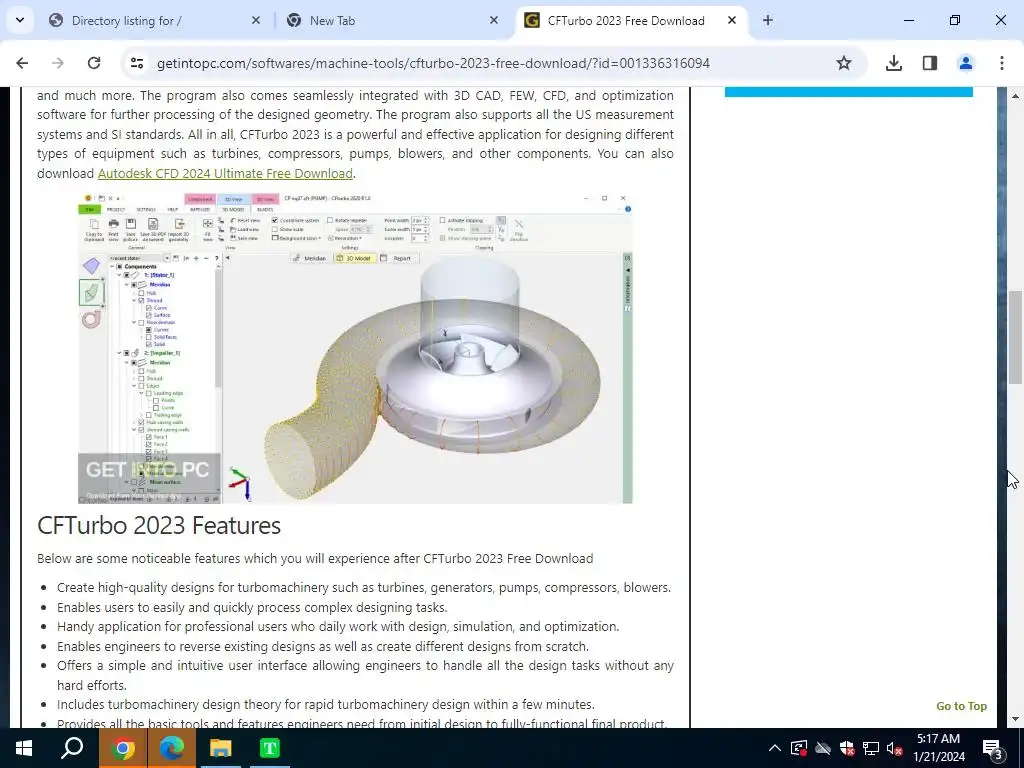Click the bullet starting 'Handy application for professional users'
The image size is (1024, 768).
pos(338,626)
